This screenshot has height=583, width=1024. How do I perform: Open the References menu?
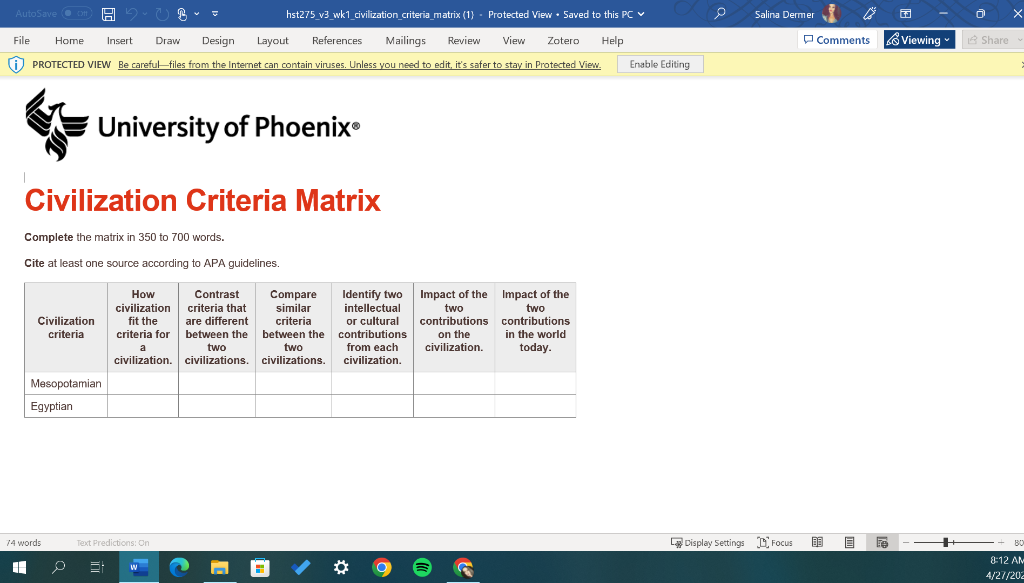336,40
